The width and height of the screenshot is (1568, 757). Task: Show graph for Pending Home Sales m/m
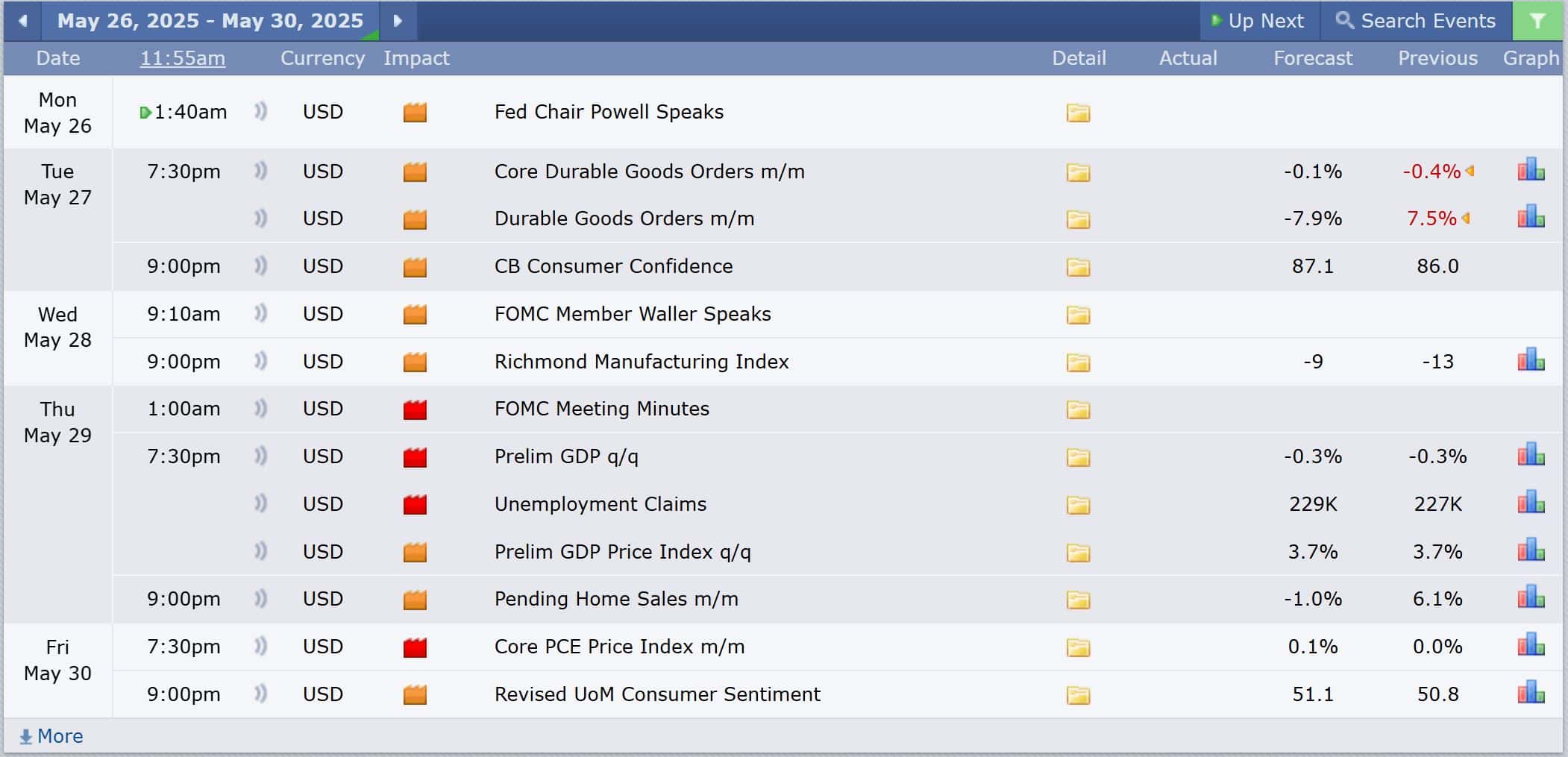tap(1531, 597)
